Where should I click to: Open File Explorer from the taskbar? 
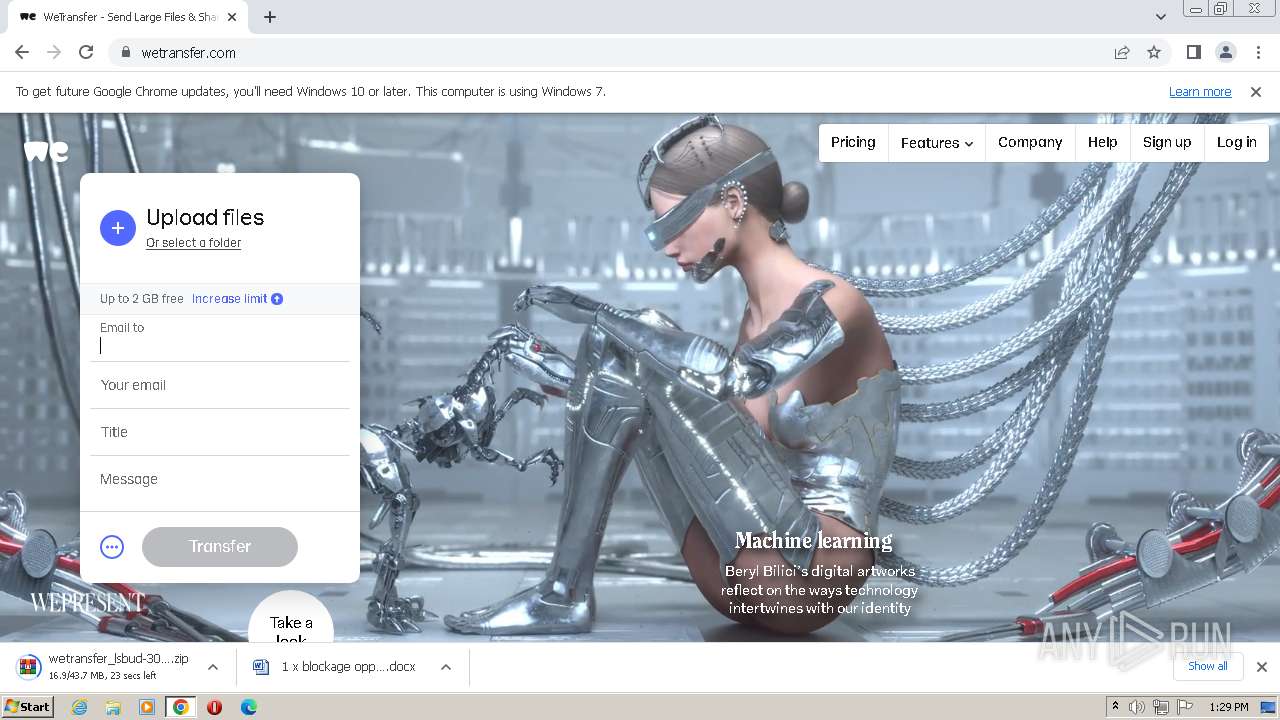pos(113,707)
